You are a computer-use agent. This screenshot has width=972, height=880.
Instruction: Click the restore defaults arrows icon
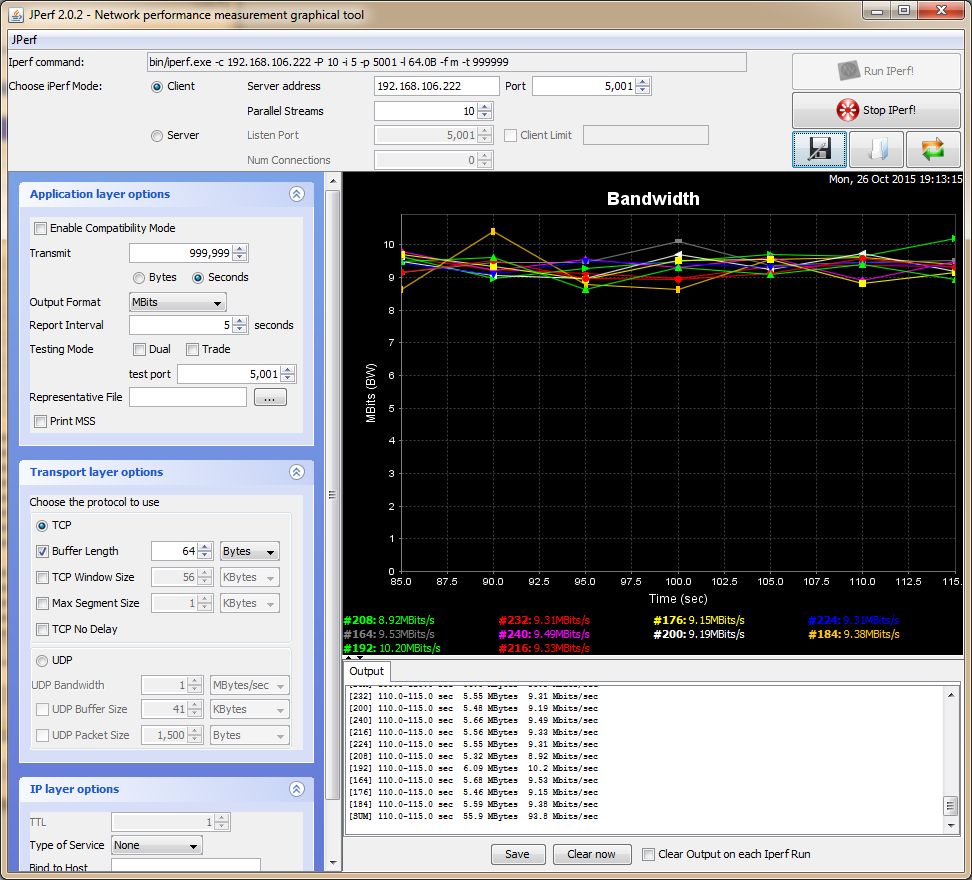point(933,150)
